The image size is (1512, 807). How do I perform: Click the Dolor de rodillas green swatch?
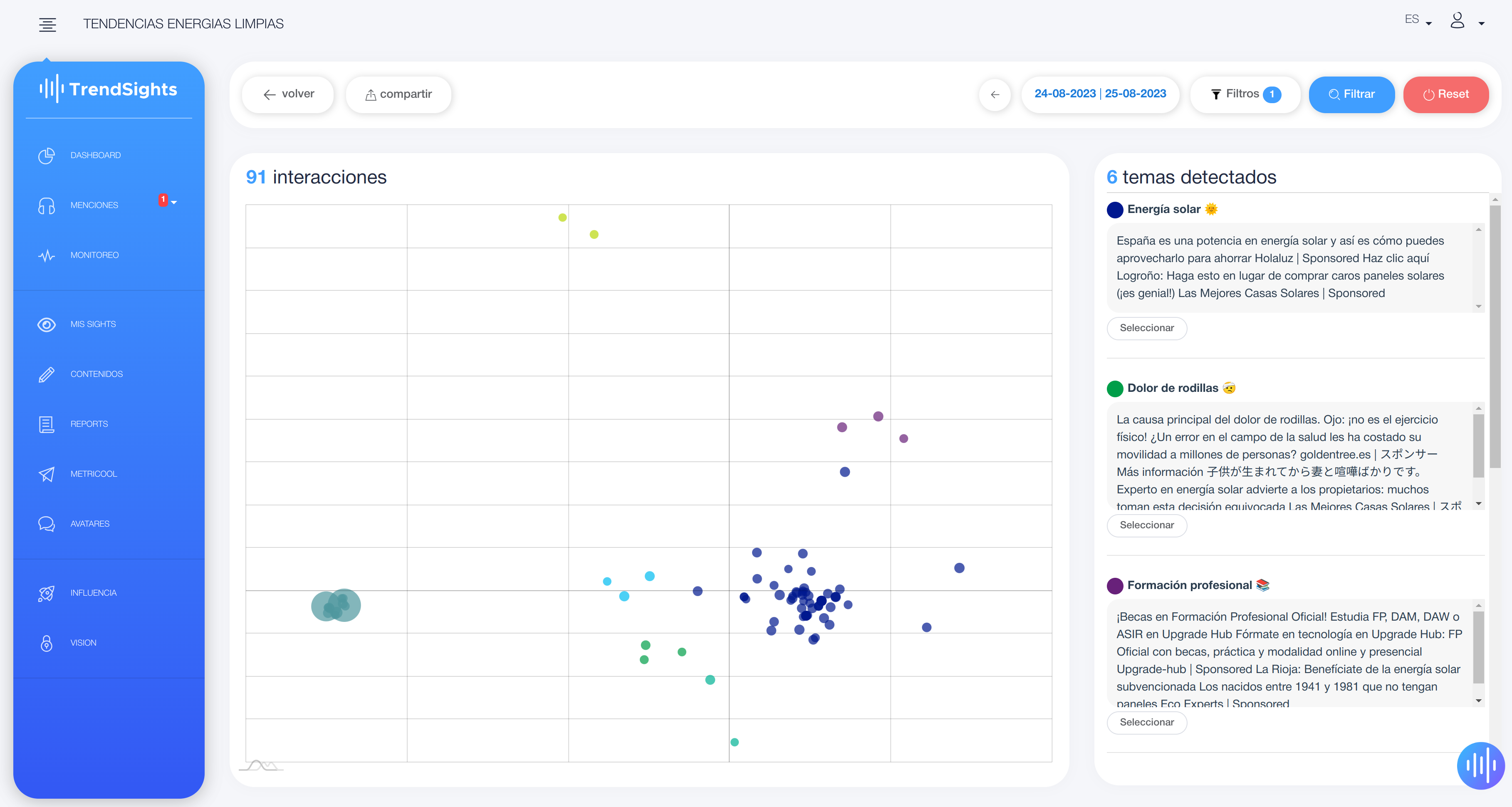pyautogui.click(x=1115, y=389)
